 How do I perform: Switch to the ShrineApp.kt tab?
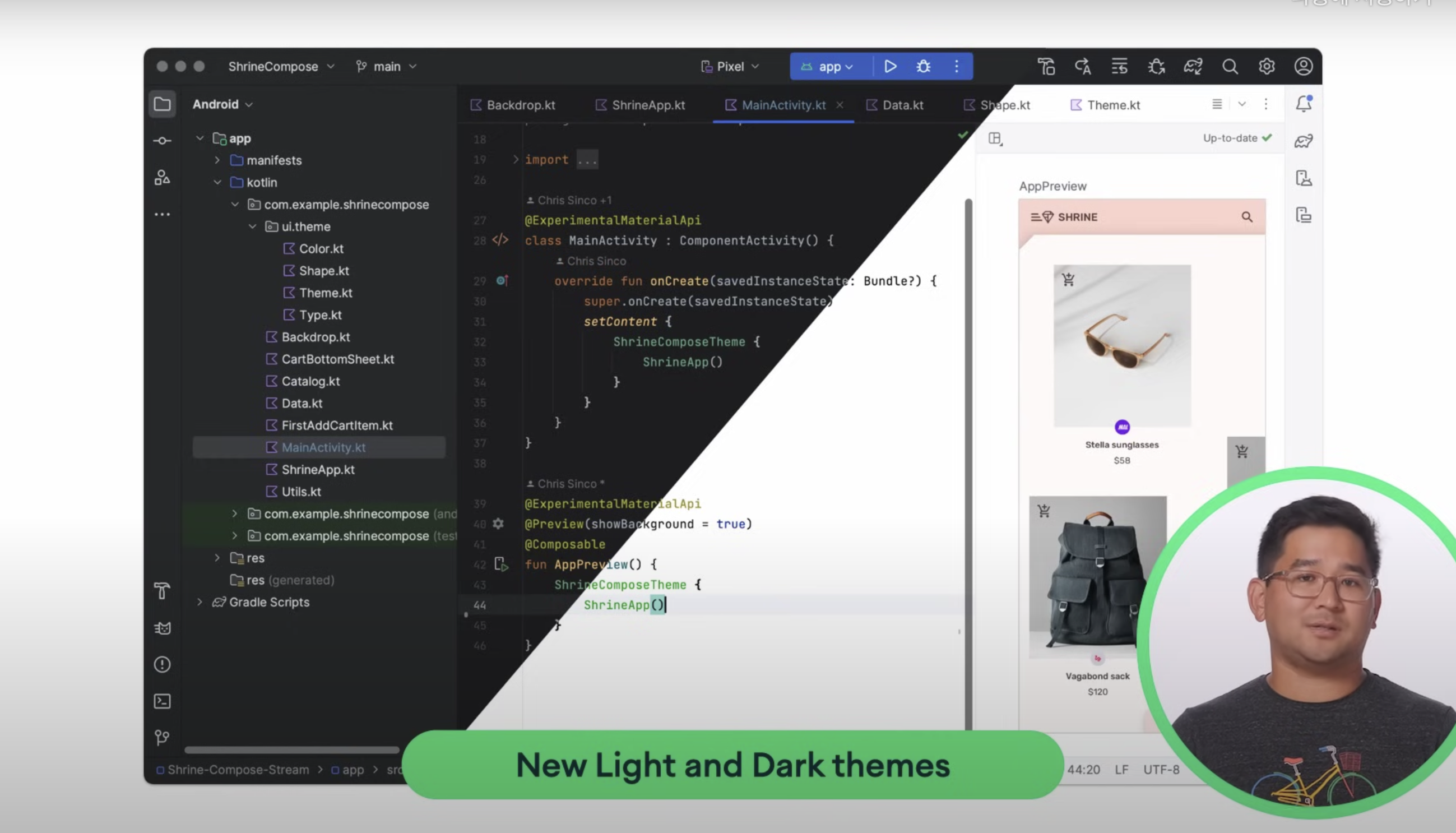[640, 105]
